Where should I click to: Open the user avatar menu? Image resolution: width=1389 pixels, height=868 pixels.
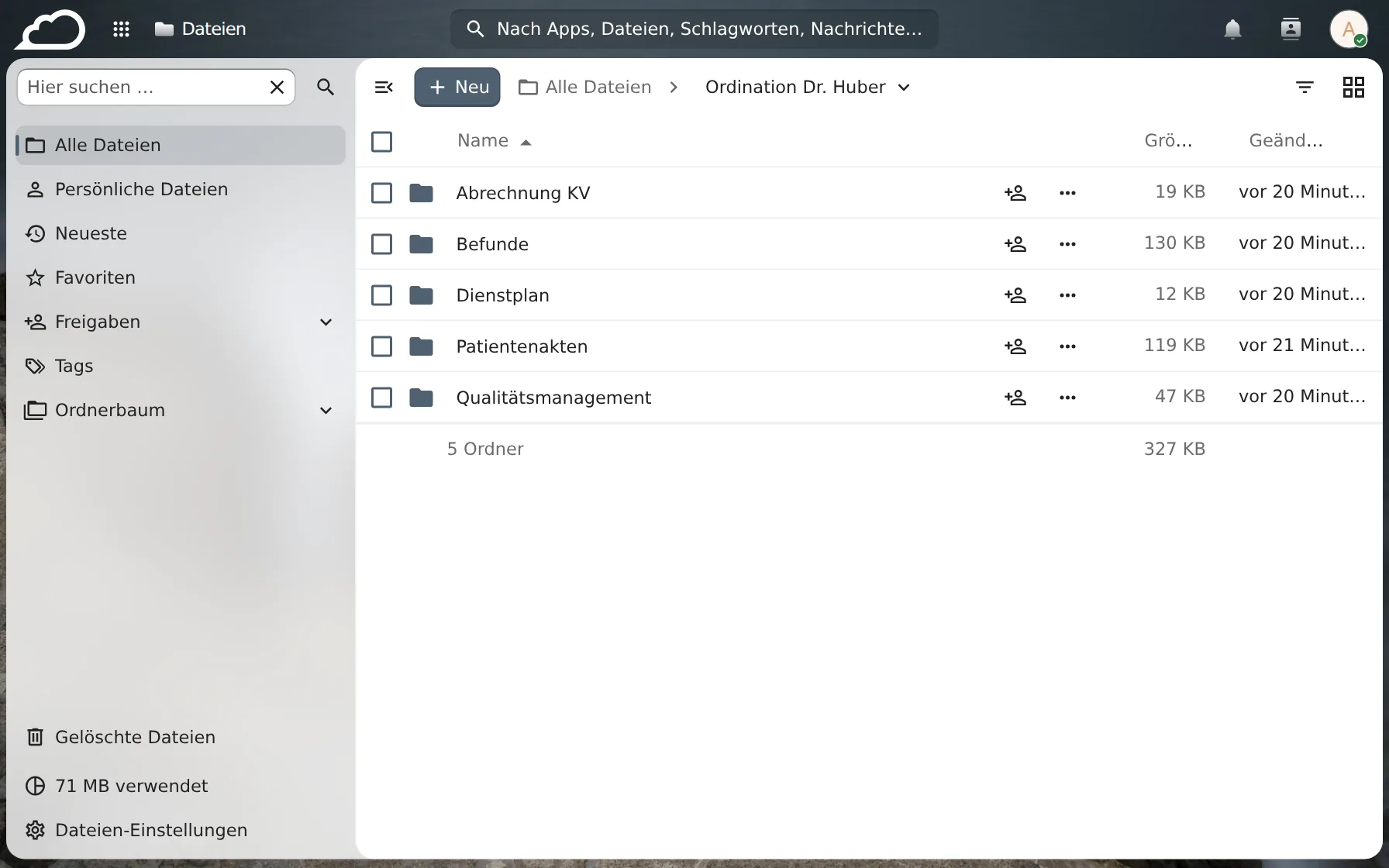[1349, 29]
